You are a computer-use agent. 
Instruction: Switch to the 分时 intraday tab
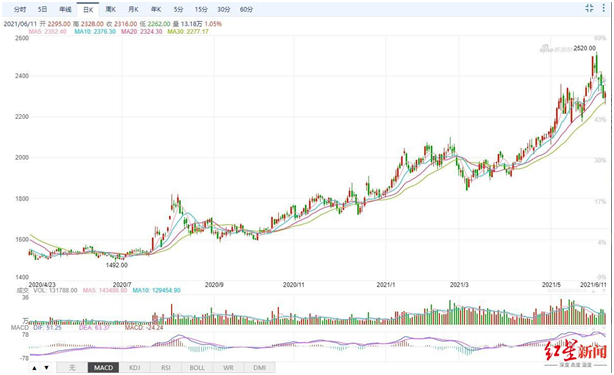pos(20,9)
